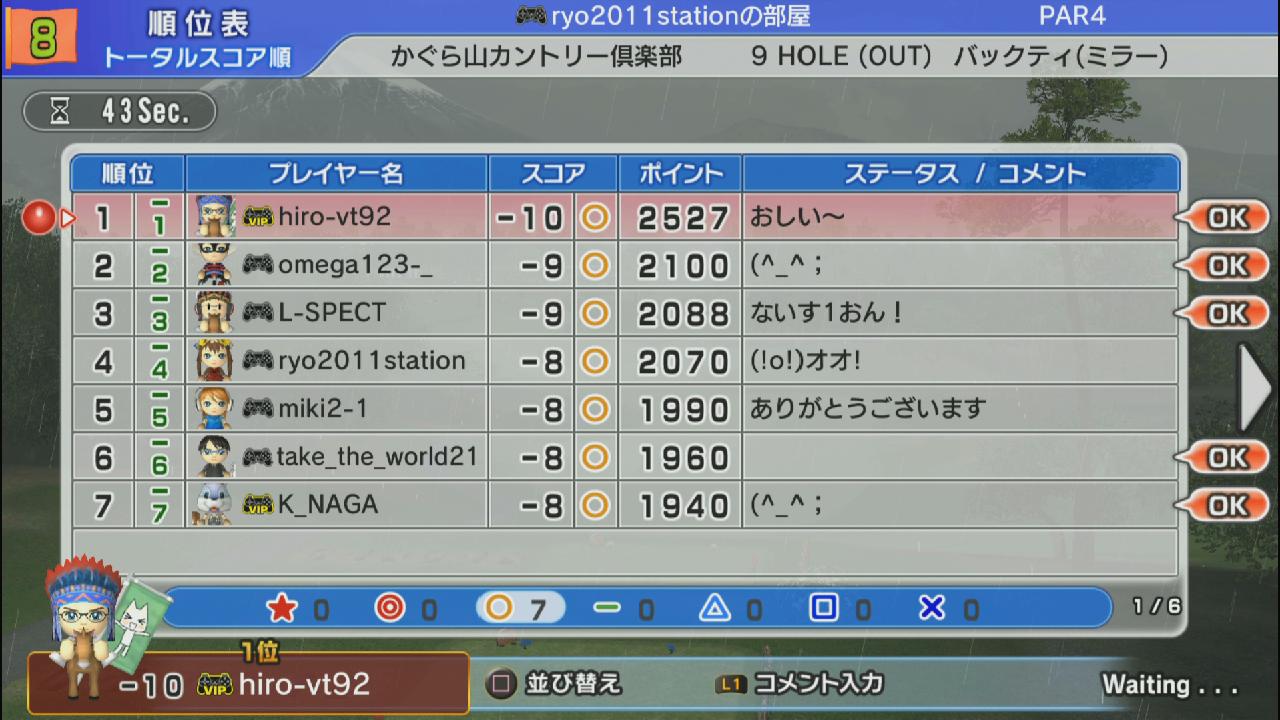Click the red double-circle score icon
Image resolution: width=1280 pixels, height=720 pixels.
[x=390, y=608]
